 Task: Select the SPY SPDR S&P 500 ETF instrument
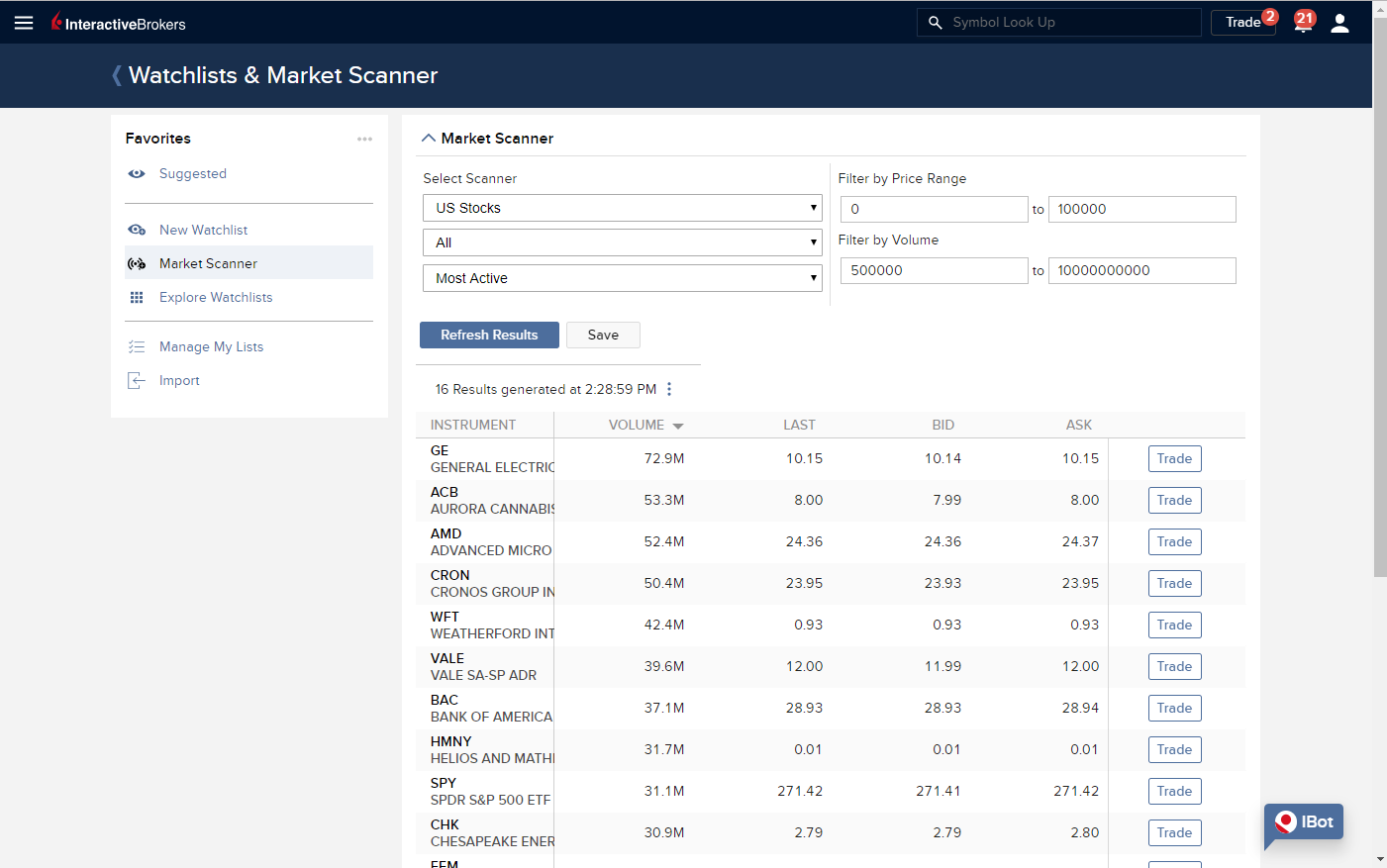point(491,792)
